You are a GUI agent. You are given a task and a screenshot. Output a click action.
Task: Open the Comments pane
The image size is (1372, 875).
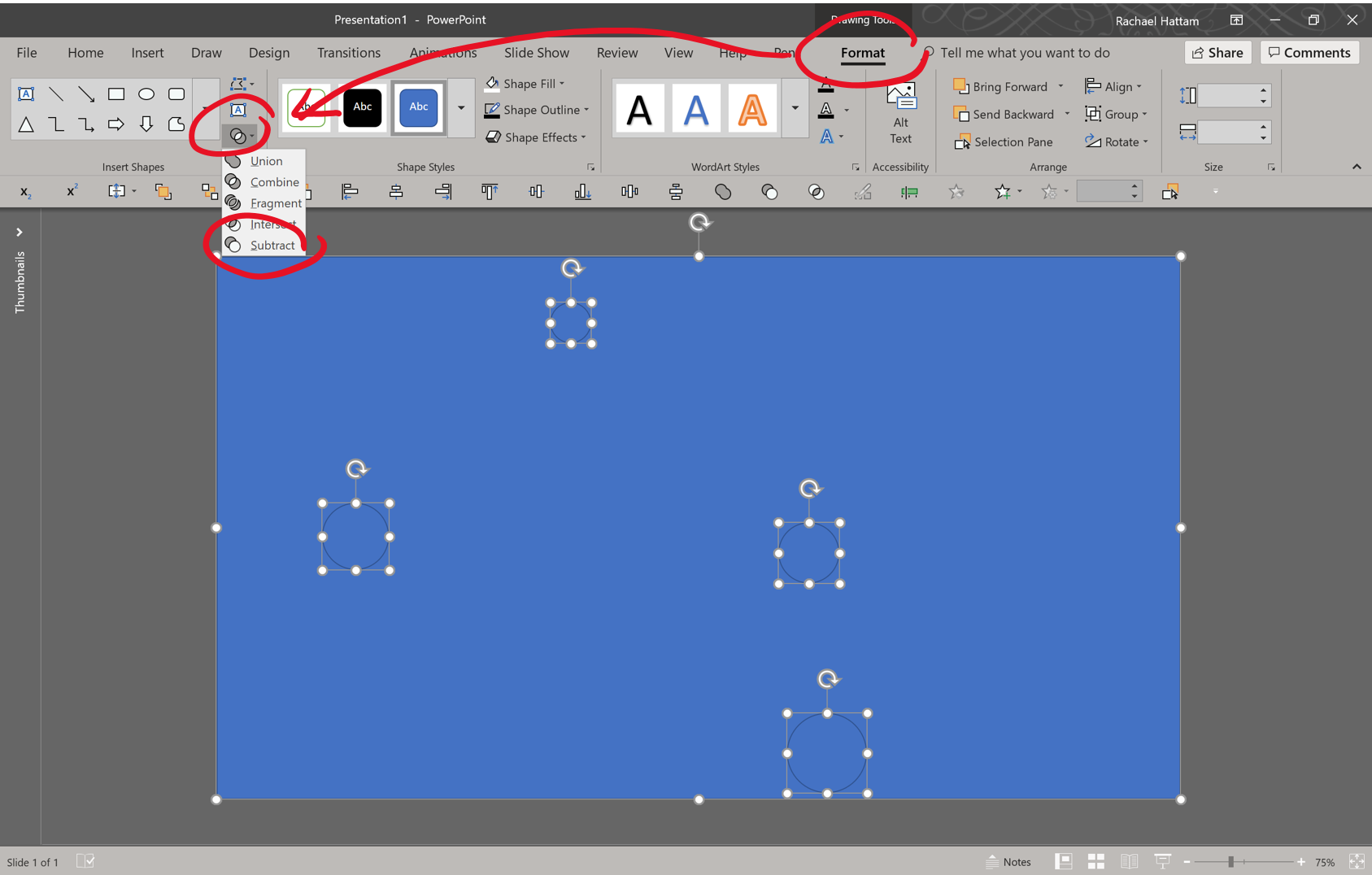pyautogui.click(x=1309, y=52)
